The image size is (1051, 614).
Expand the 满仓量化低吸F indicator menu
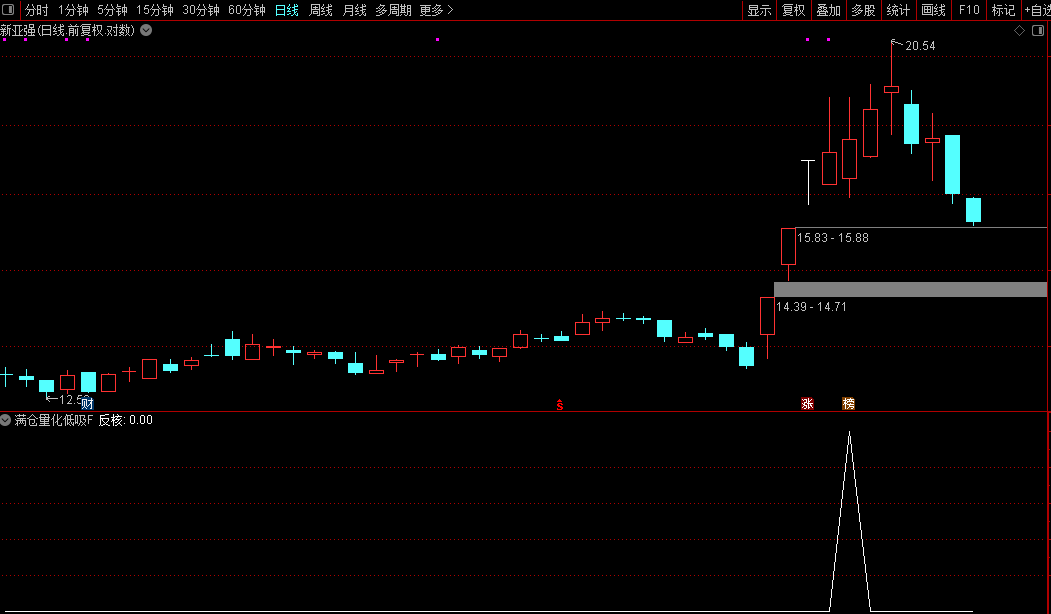click(5, 420)
